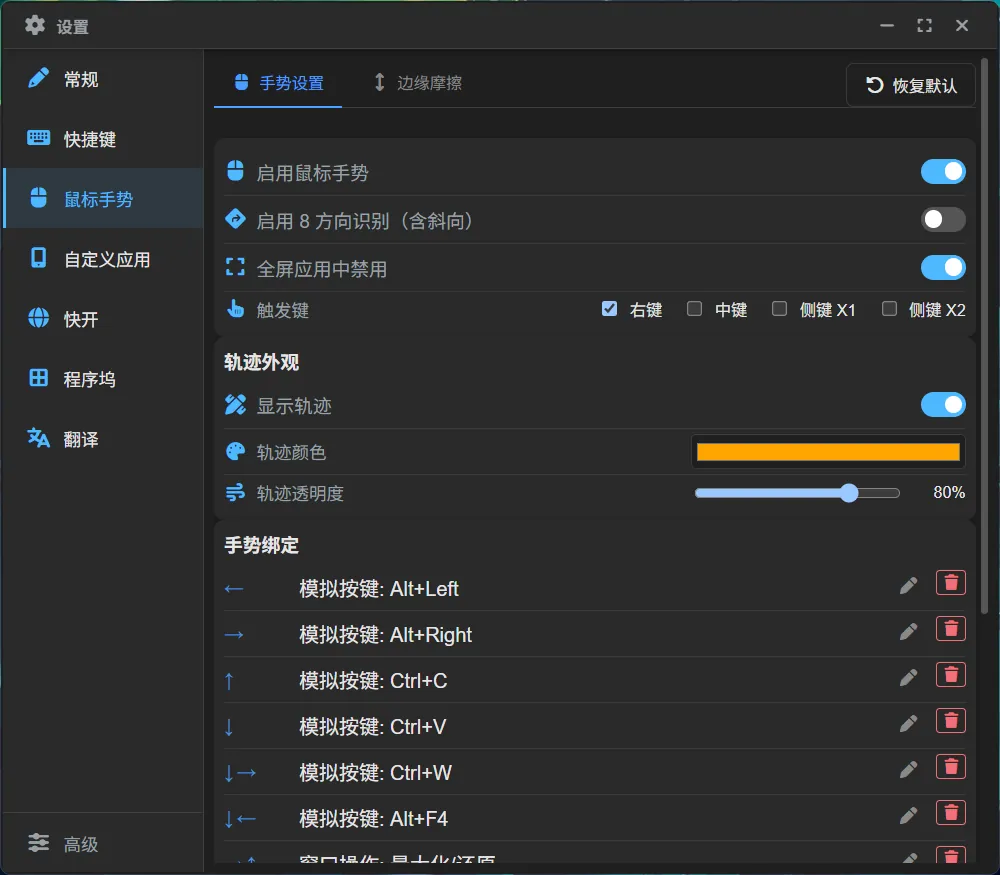Image resolution: width=1000 pixels, height=875 pixels.
Task: Delete the Ctrl+V gesture binding
Action: pos(950,721)
